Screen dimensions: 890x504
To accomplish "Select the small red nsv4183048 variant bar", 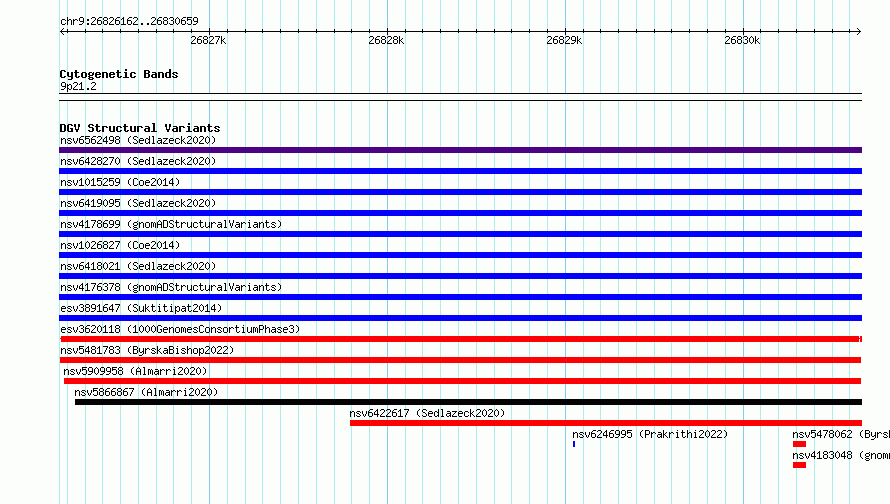I will [799, 465].
